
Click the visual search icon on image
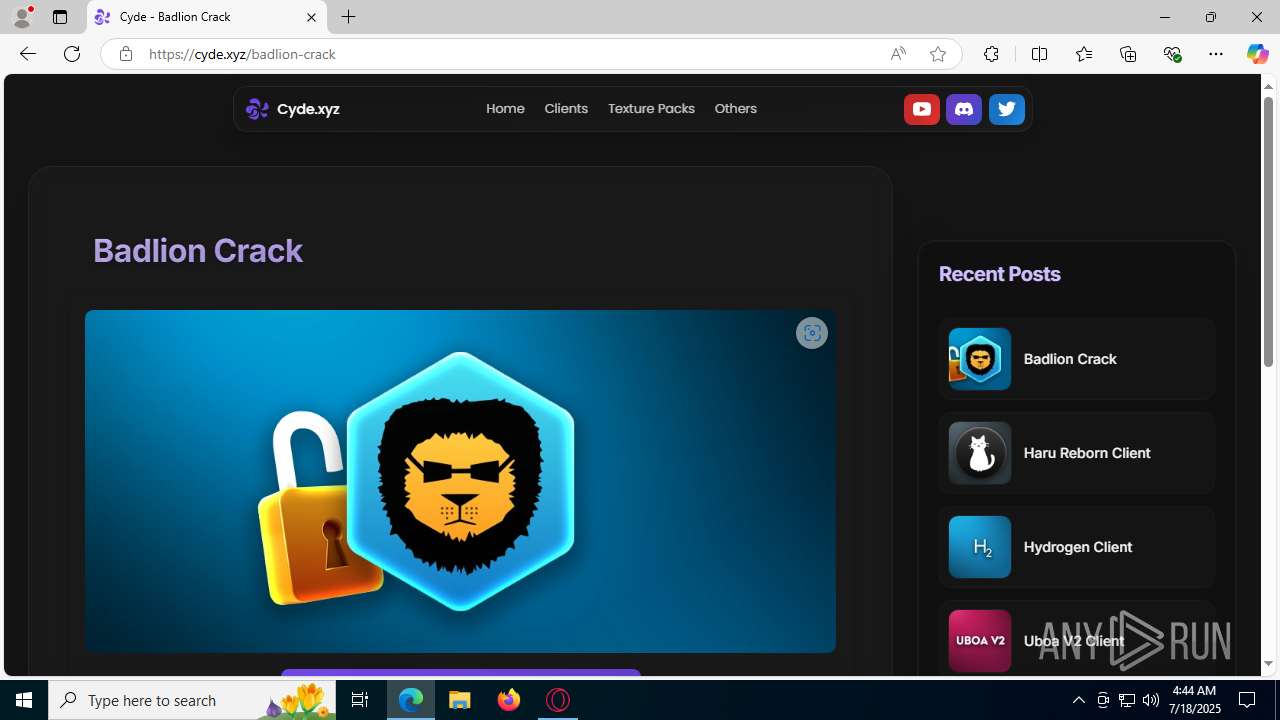pyautogui.click(x=812, y=333)
